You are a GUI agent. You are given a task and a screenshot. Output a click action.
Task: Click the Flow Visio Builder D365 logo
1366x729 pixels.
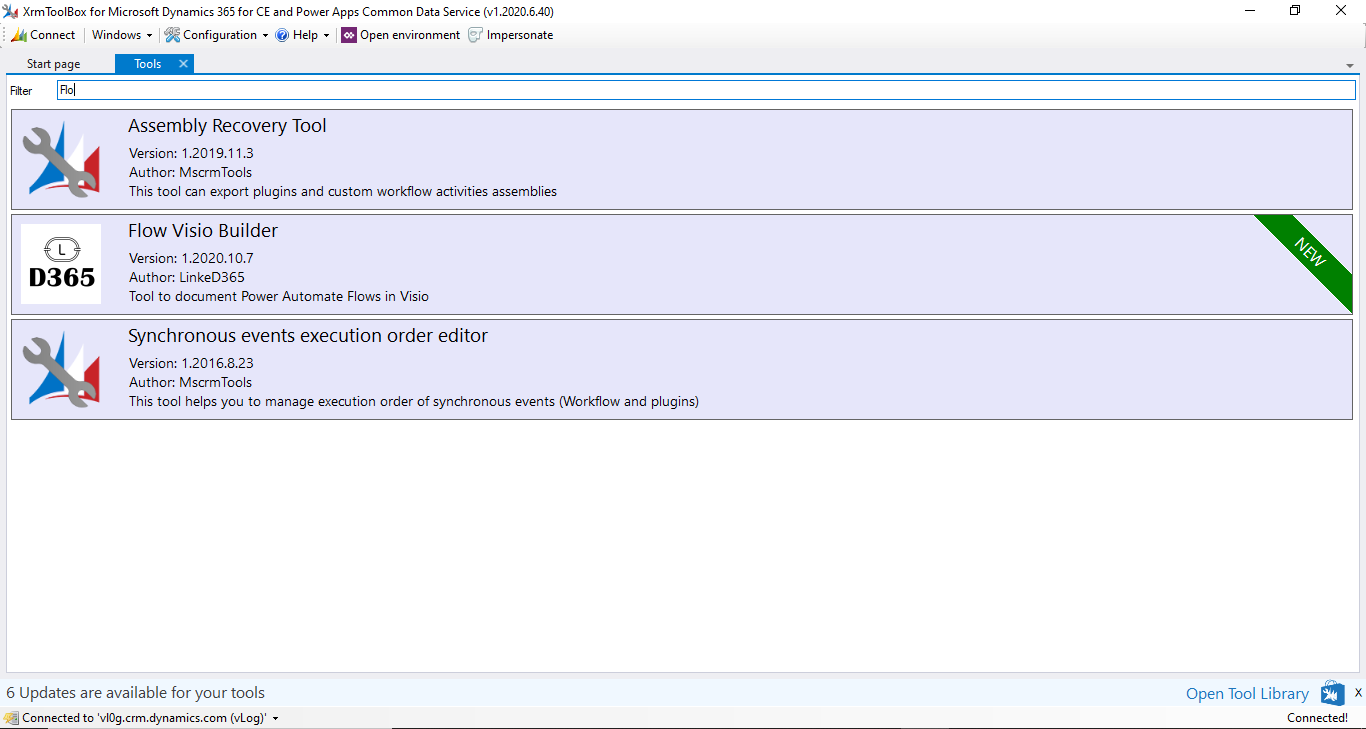(61, 264)
